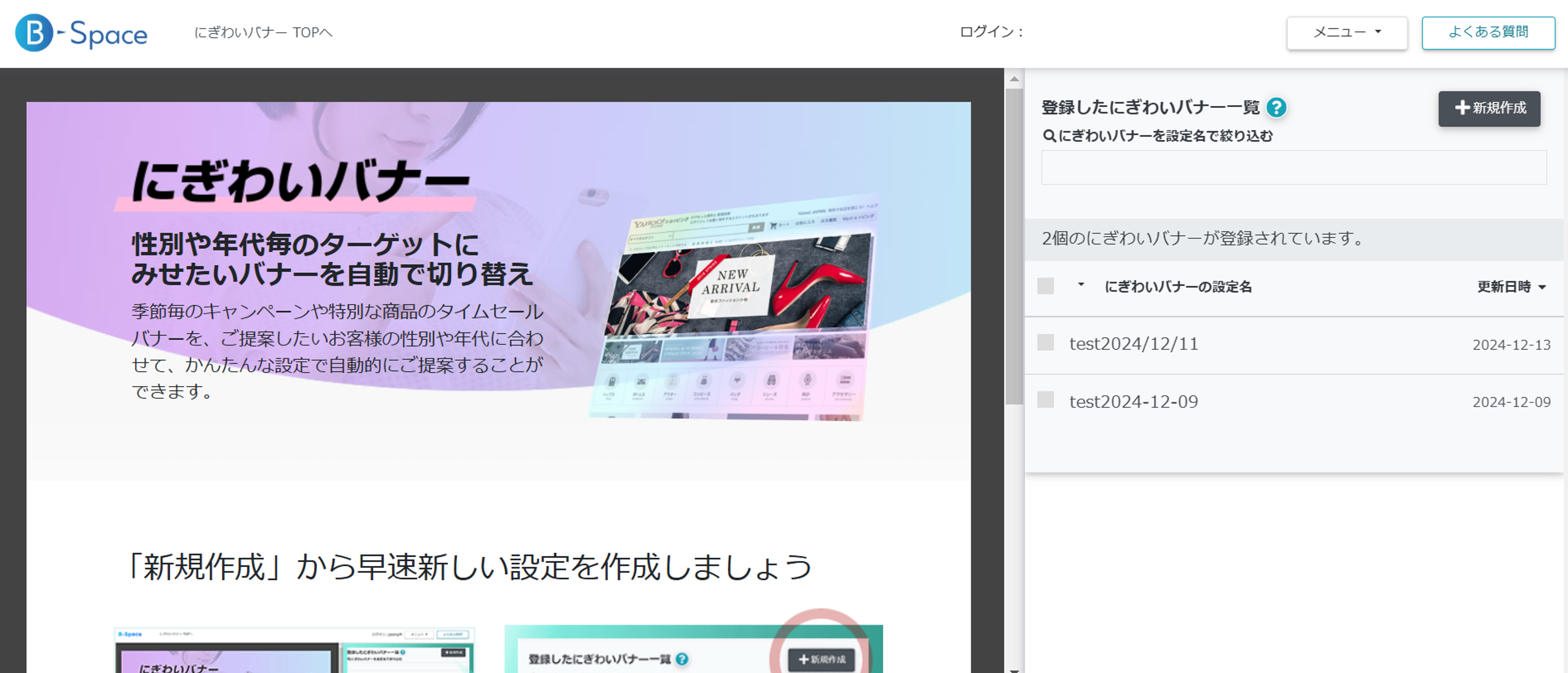Click the 新規作成 tutorial screenshot thumbnail
This screenshot has width=1568, height=673.
(693, 649)
